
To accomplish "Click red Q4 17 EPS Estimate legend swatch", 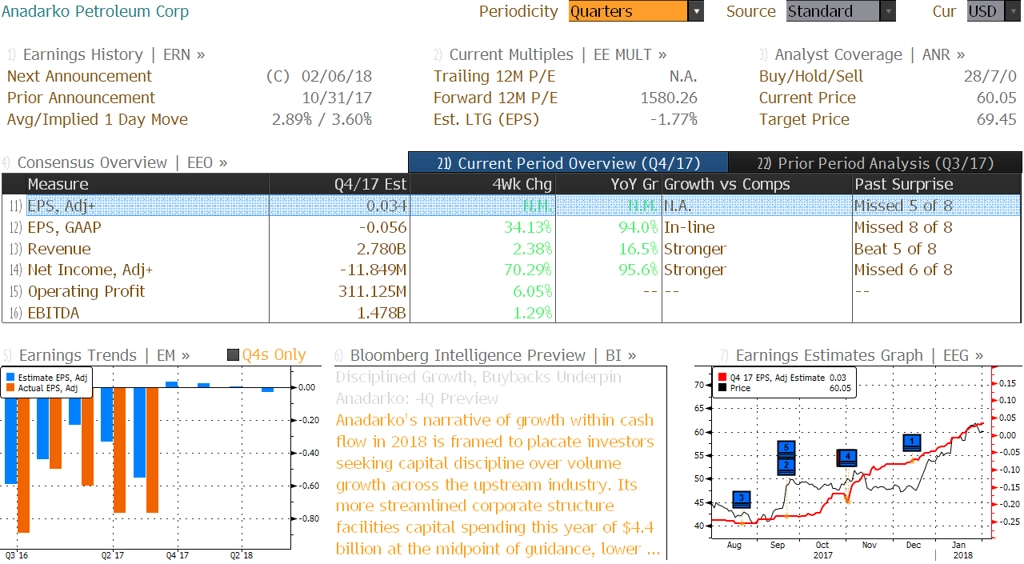I will [x=722, y=377].
